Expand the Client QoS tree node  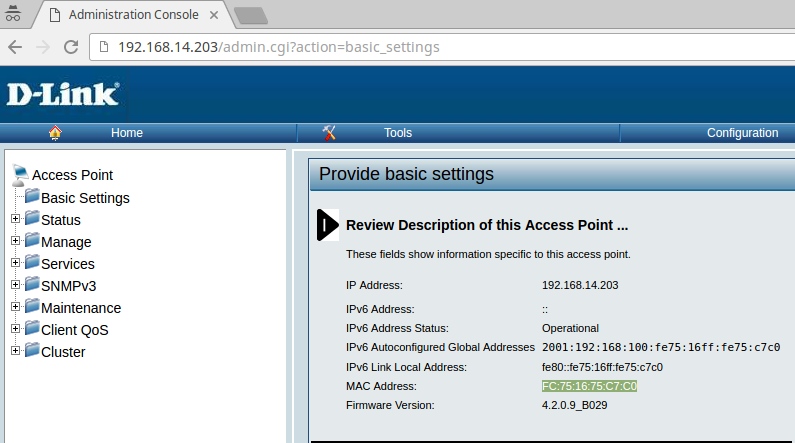[15, 329]
